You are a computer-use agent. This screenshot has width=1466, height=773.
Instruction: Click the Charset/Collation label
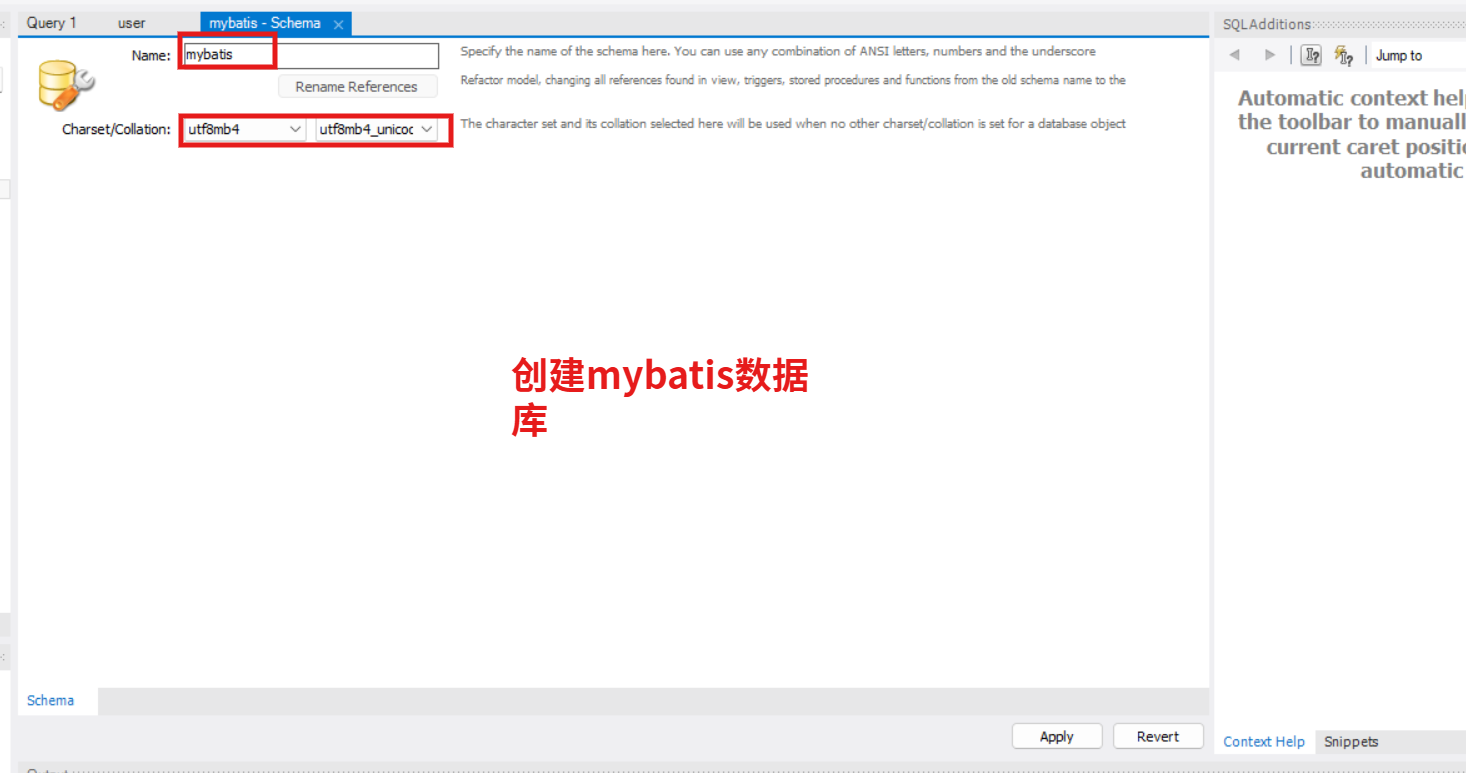pos(116,130)
